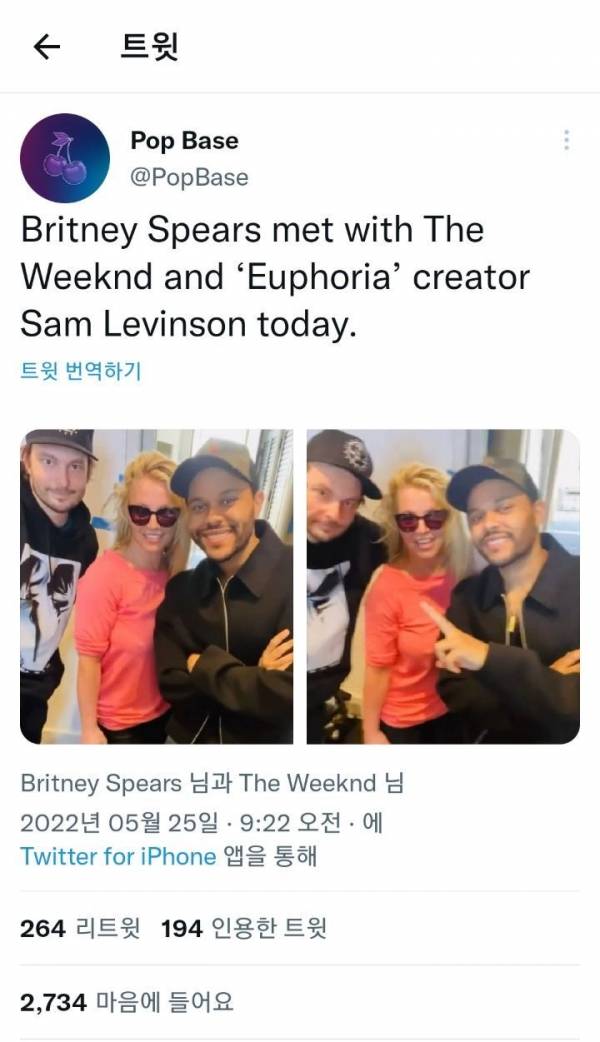The width and height of the screenshot is (600, 1042).
Task: Tap 'Sam Levinson today.' tweet text line
Action: [189, 325]
